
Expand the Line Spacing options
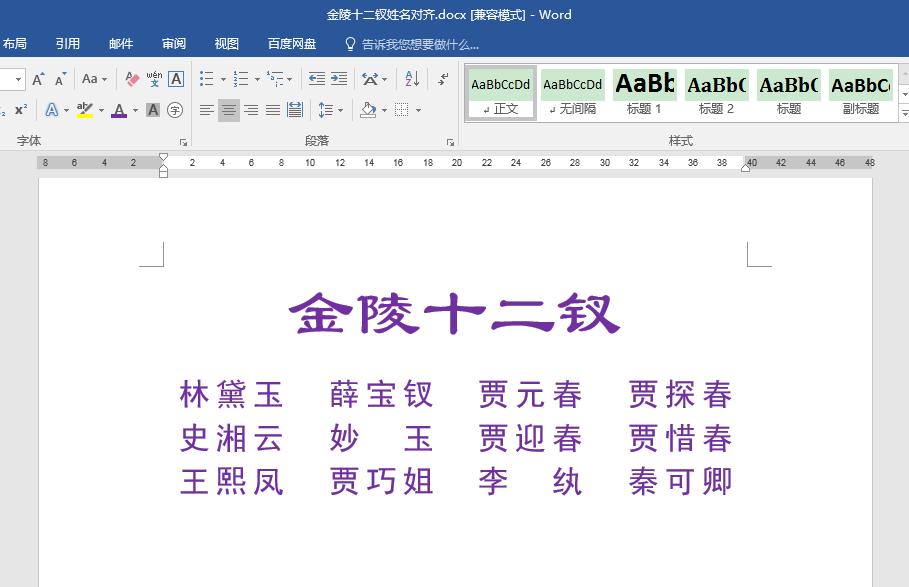(x=340, y=109)
